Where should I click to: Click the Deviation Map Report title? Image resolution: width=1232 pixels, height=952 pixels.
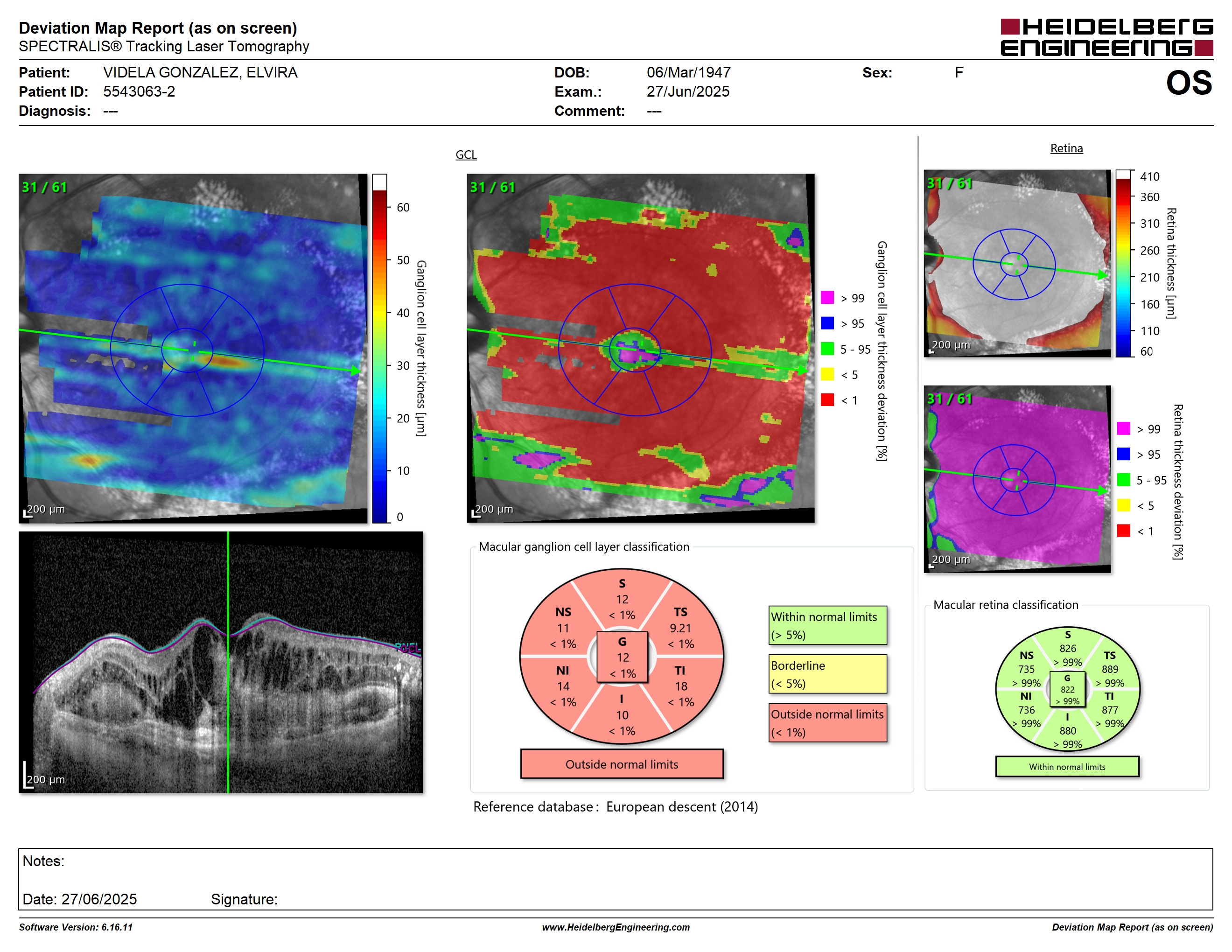click(x=158, y=28)
